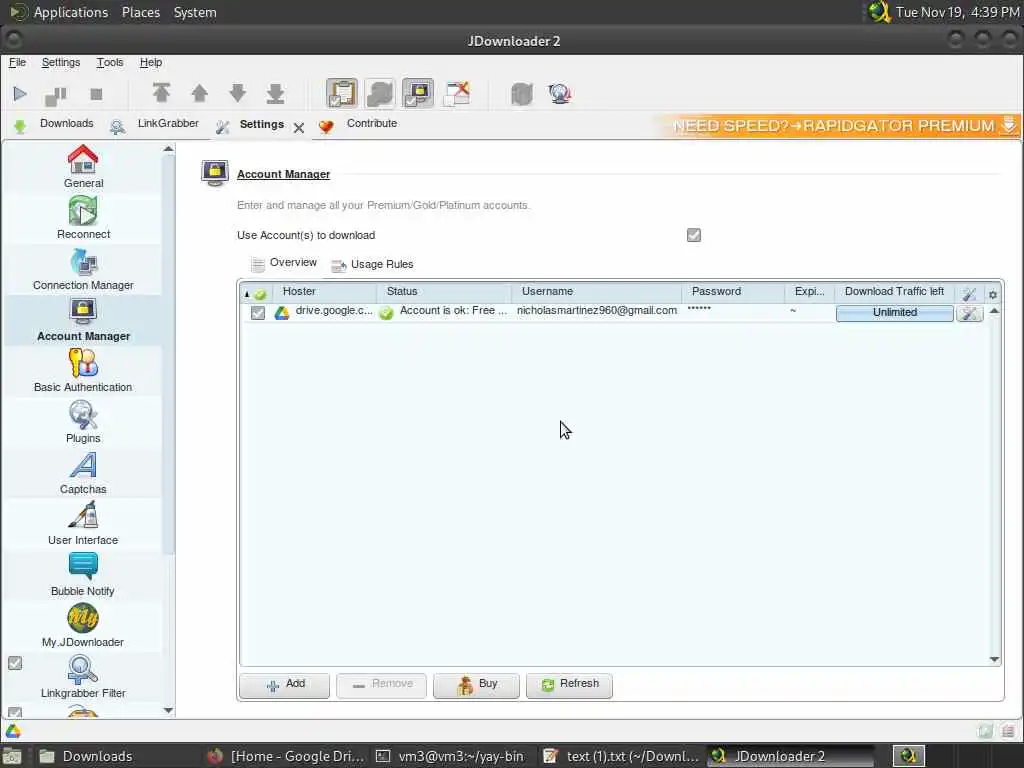Move selection to bottom with the bottom-arrow icon
This screenshot has height=768, width=1024.
[276, 93]
